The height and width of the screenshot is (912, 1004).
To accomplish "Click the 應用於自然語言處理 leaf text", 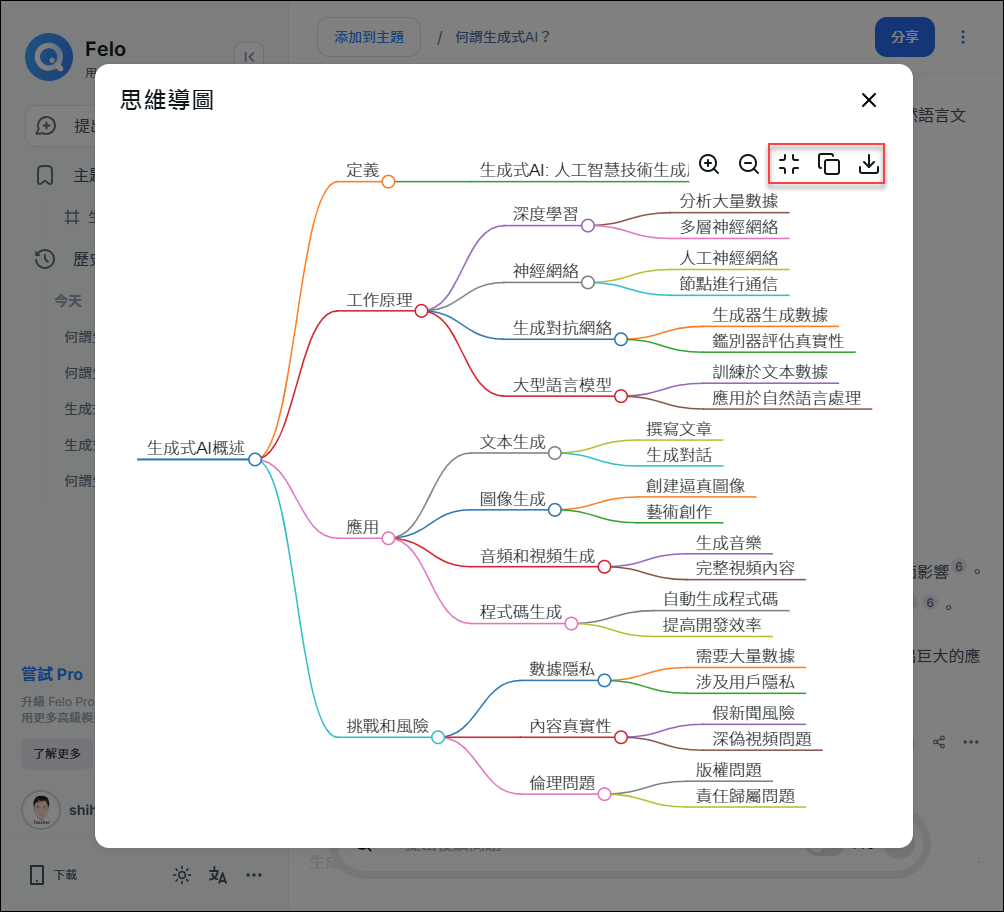I will [786, 398].
